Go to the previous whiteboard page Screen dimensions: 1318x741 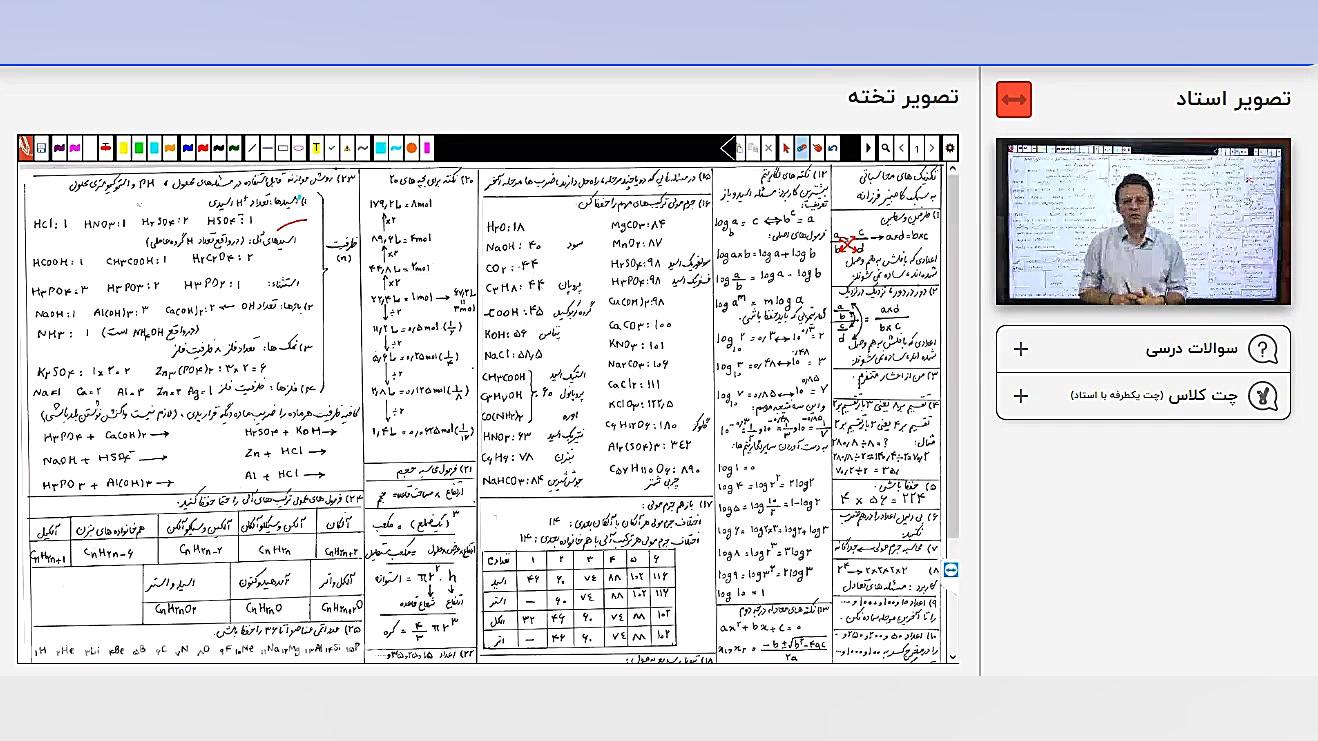pos(901,148)
